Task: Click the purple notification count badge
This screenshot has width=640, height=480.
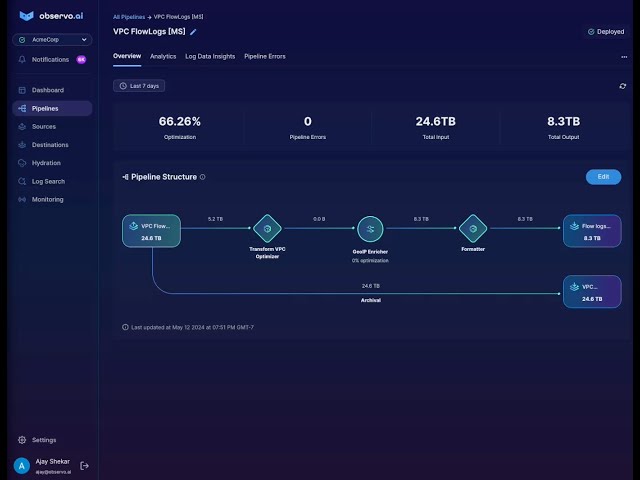Action: coord(81,60)
